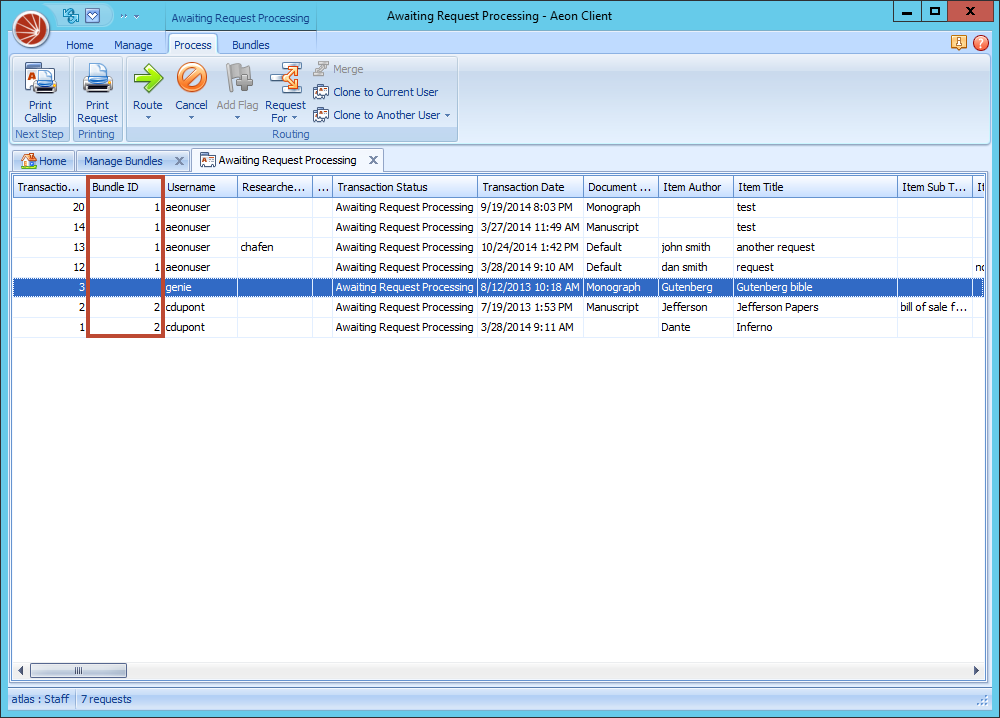This screenshot has width=1000, height=718.
Task: Select the Add Flag icon
Action: [x=237, y=78]
